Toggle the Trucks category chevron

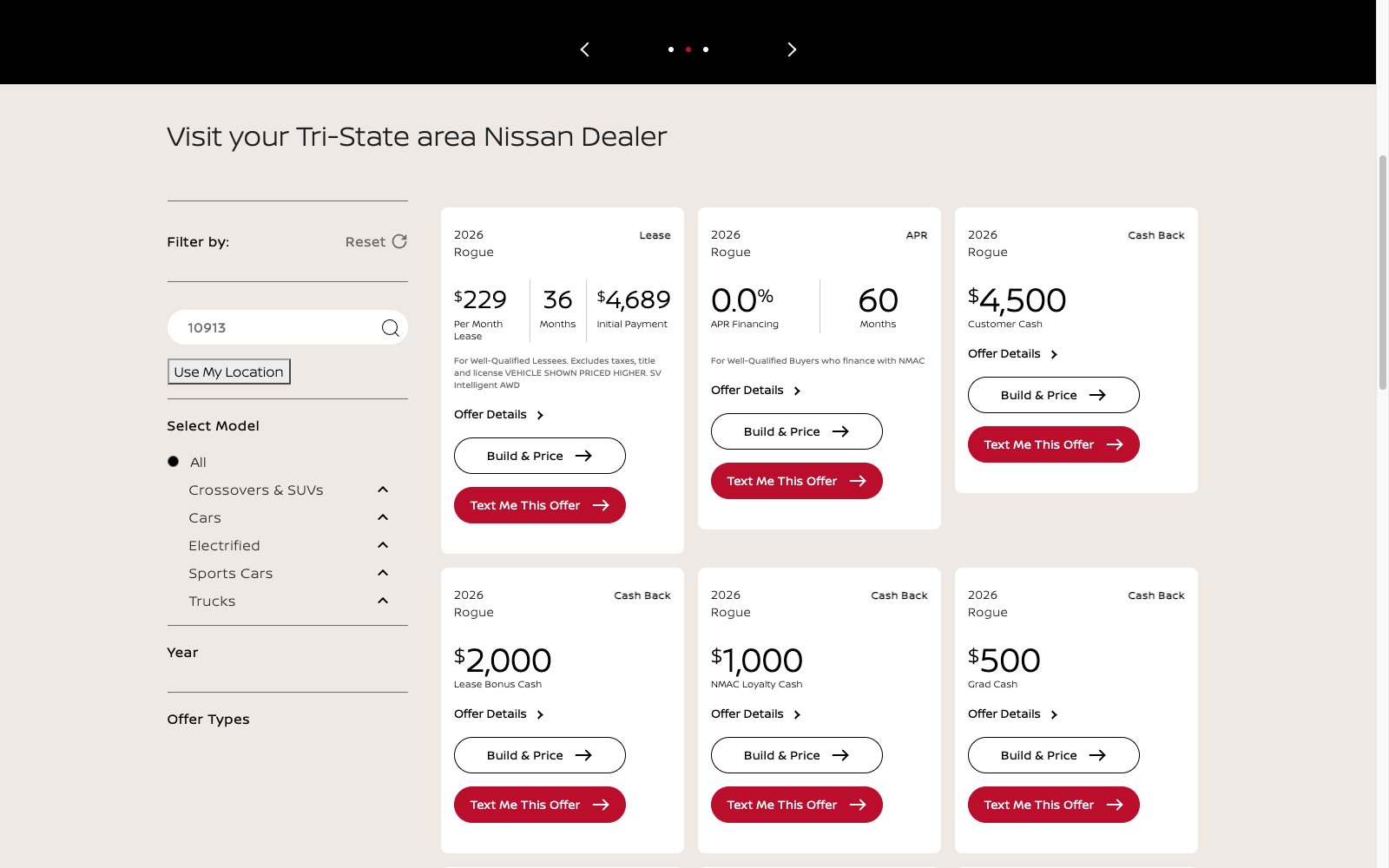383,601
